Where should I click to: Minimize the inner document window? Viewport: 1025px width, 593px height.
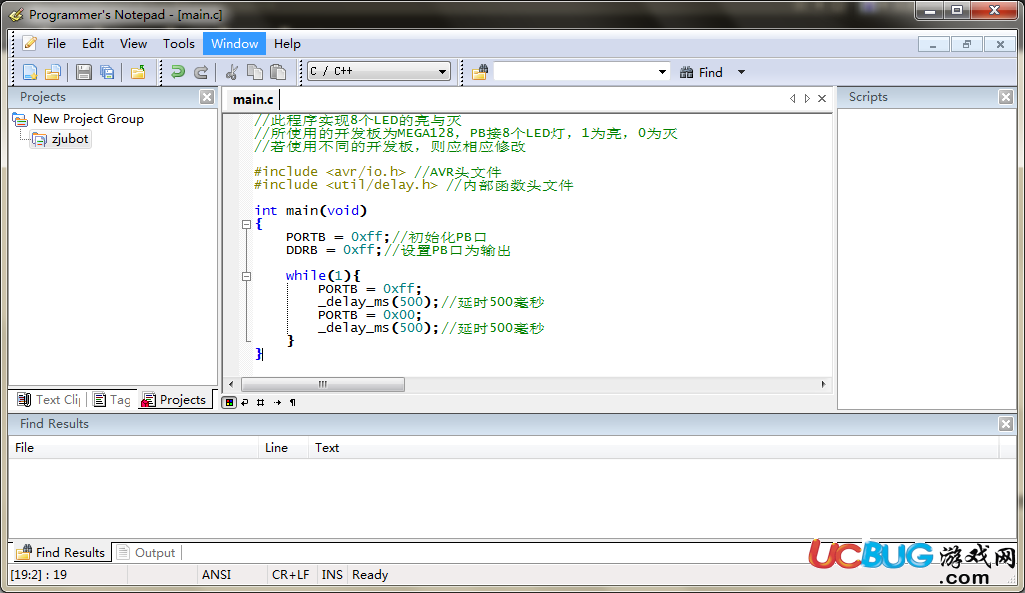[x=933, y=44]
